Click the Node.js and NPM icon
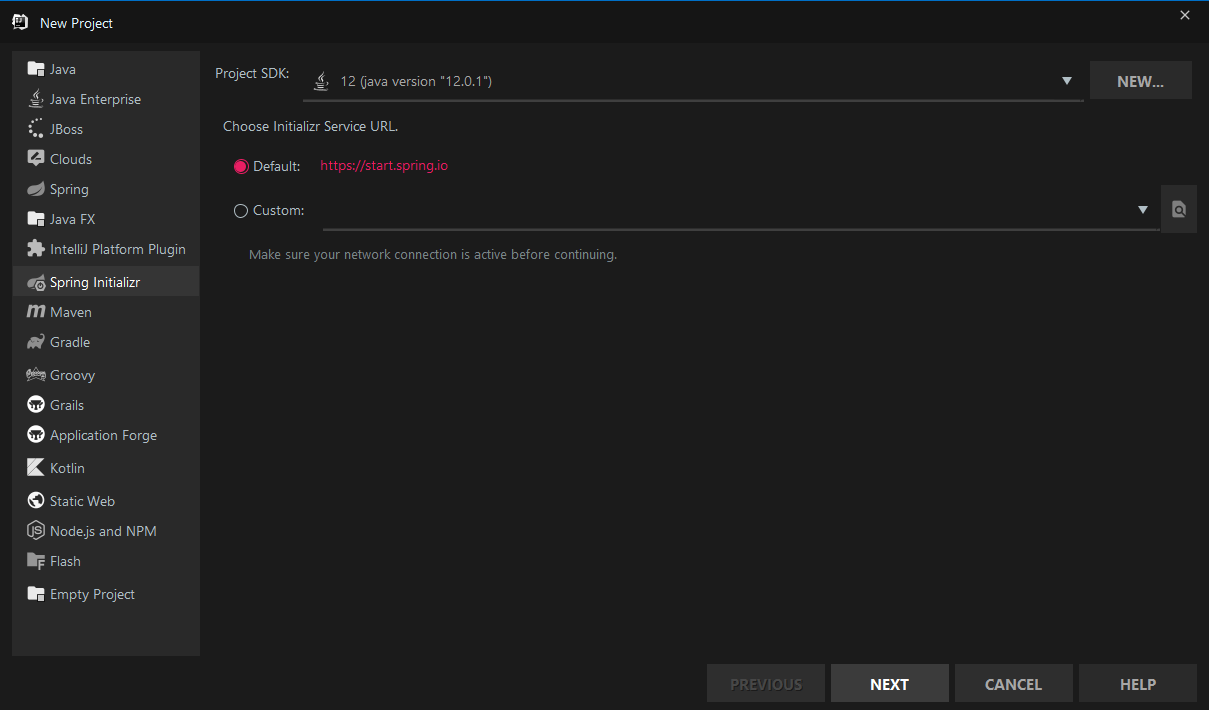The image size is (1209, 710). coord(36,531)
